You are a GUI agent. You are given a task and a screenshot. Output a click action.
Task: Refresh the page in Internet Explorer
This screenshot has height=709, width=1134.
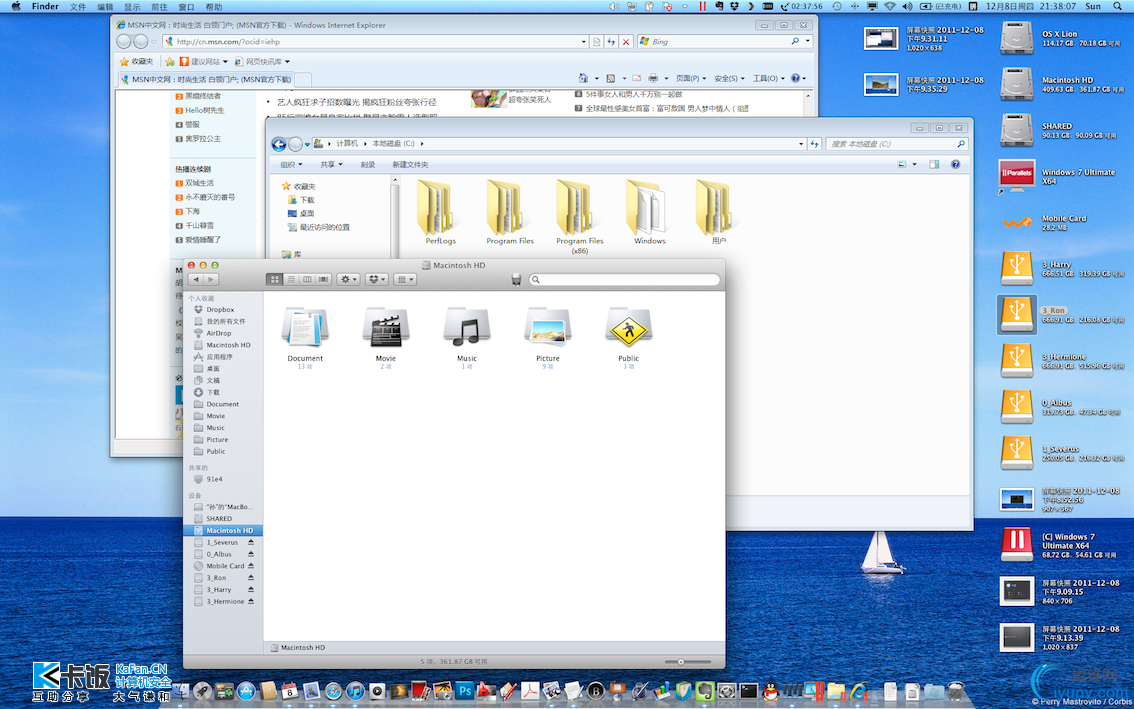[x=612, y=41]
